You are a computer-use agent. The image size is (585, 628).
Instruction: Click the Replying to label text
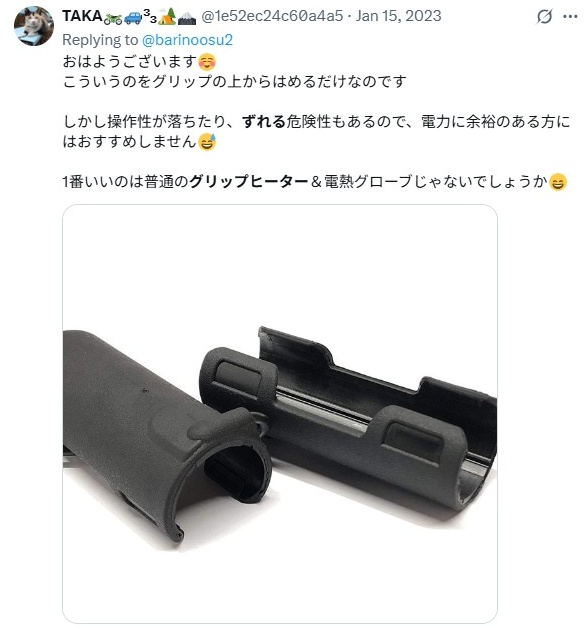pos(100,40)
